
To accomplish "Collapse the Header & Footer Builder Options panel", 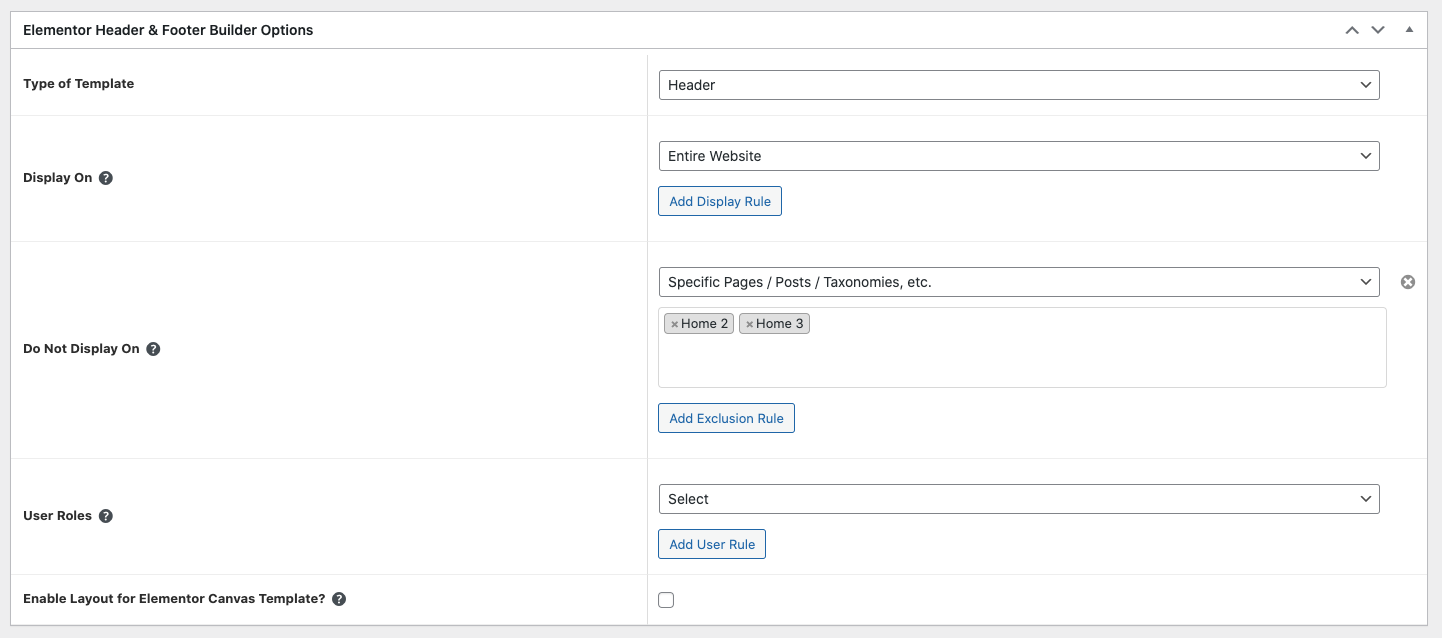I will pyautogui.click(x=1409, y=30).
